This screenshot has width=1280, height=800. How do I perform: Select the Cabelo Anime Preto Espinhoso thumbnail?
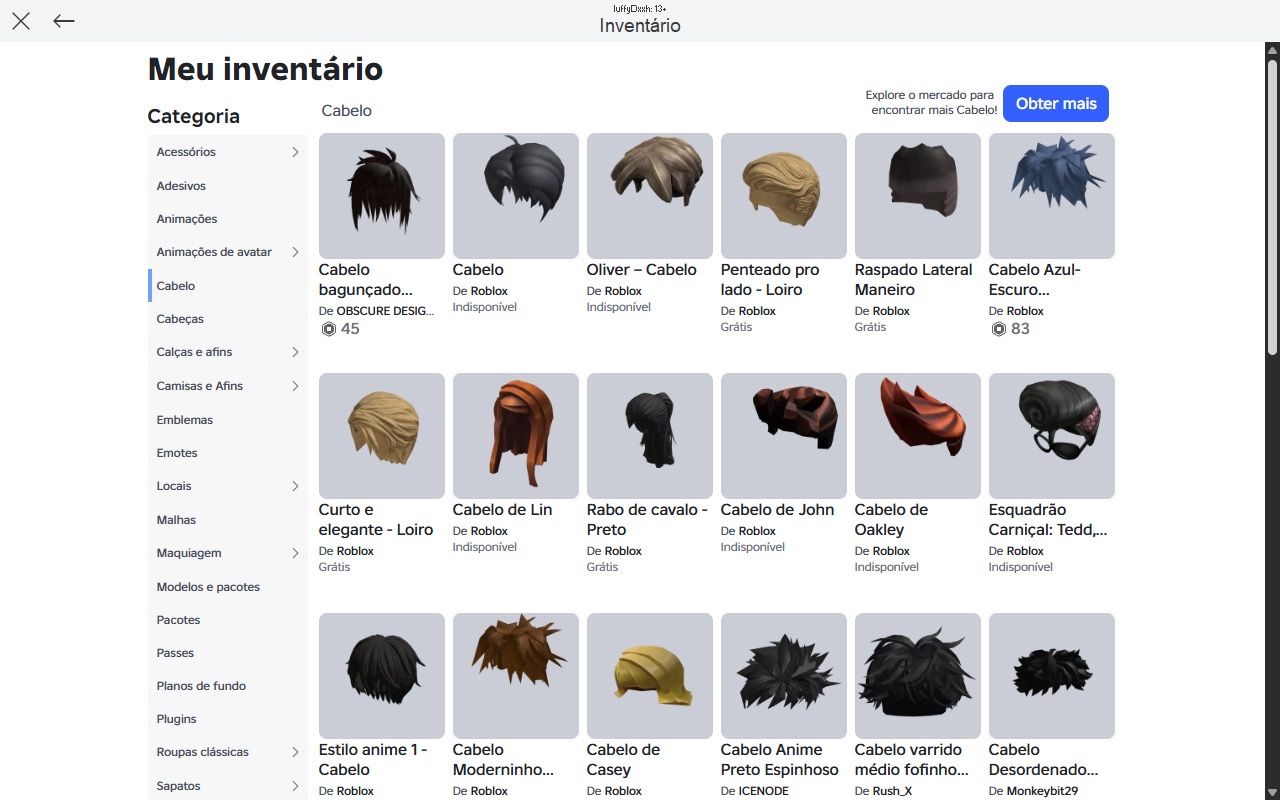[784, 676]
